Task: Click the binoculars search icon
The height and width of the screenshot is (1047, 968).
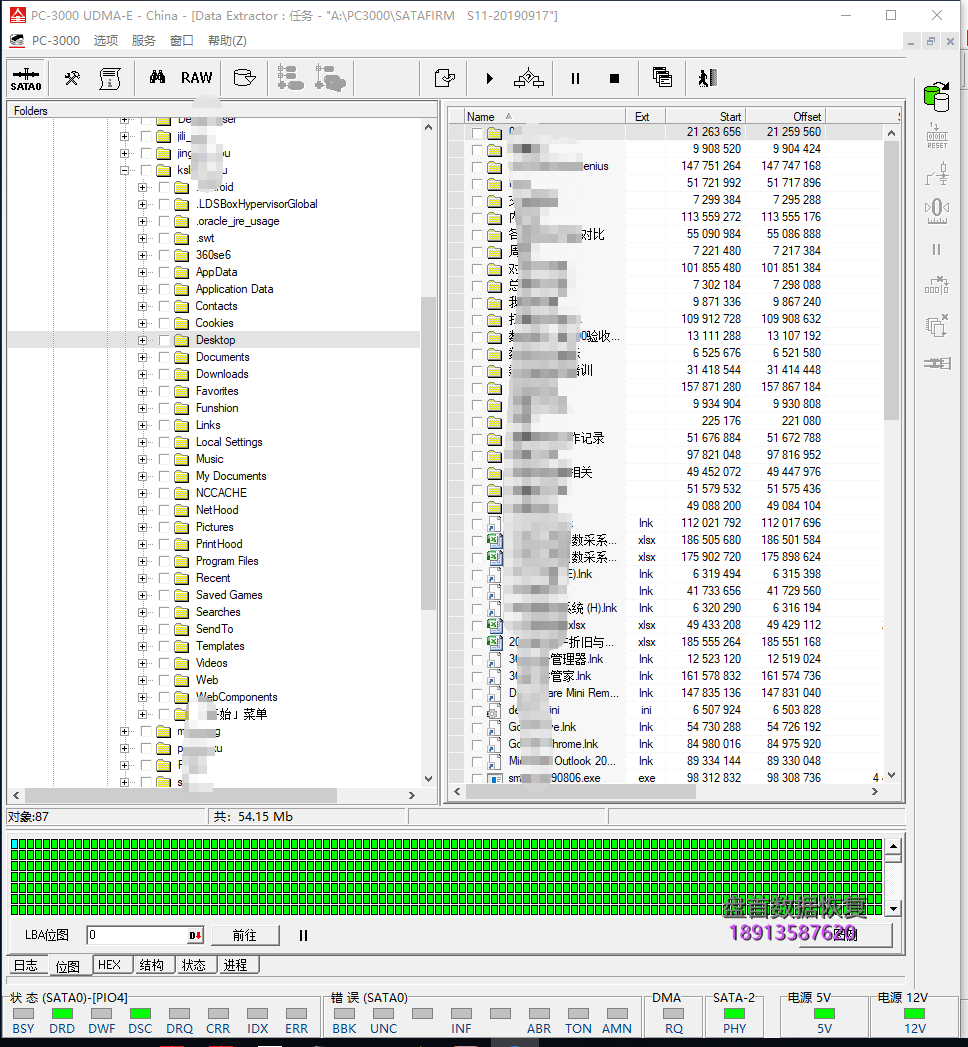Action: (158, 77)
